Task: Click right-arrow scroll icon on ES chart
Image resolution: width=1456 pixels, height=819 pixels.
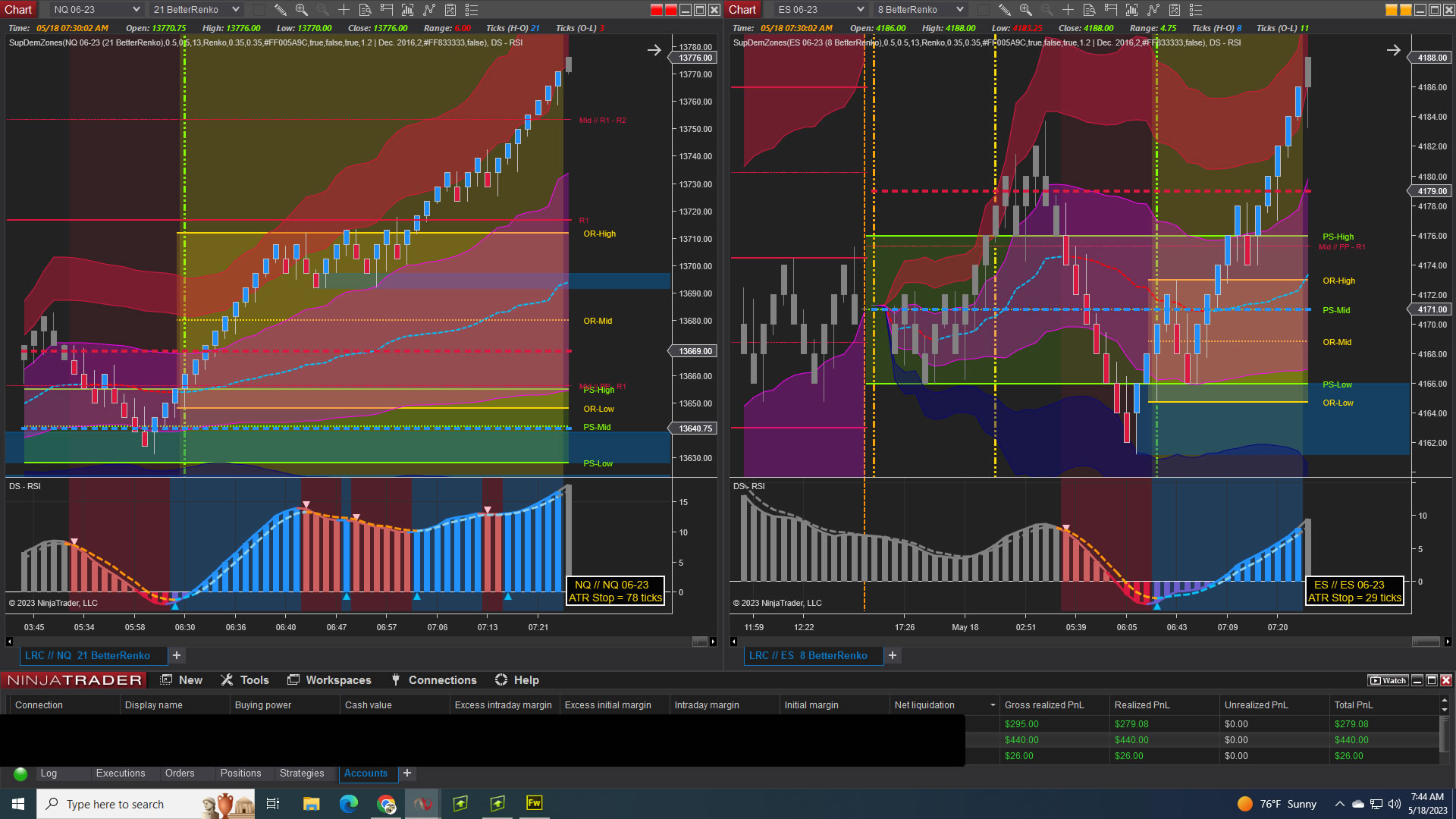Action: (x=1394, y=50)
